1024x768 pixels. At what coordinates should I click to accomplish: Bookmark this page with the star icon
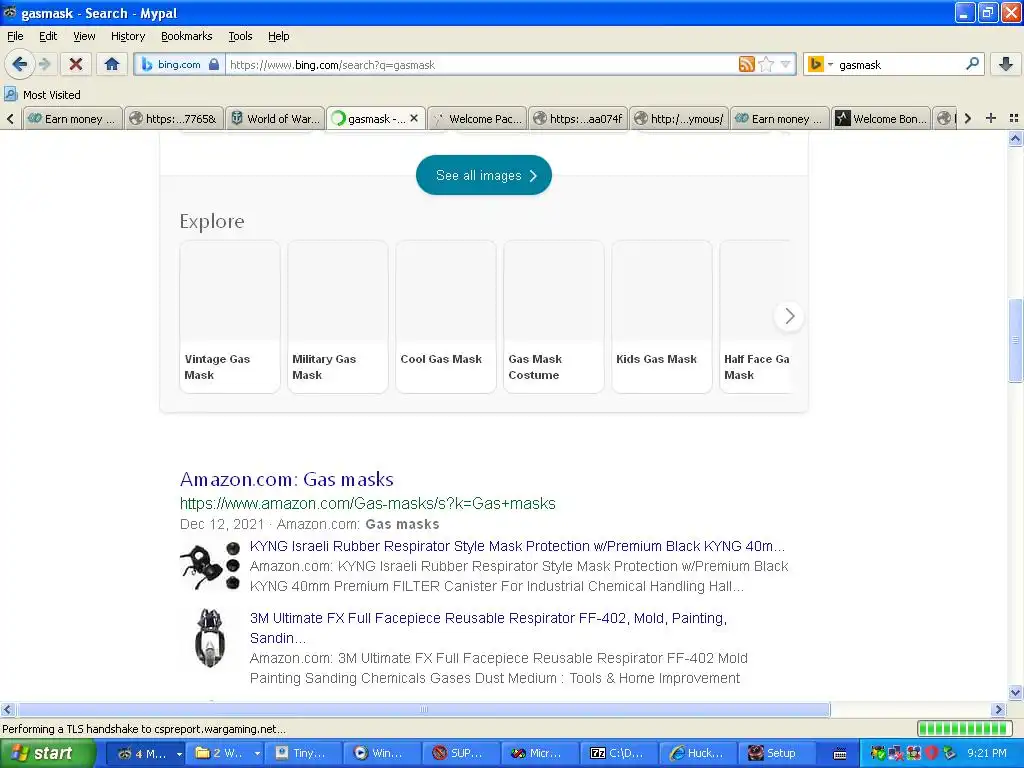(767, 64)
